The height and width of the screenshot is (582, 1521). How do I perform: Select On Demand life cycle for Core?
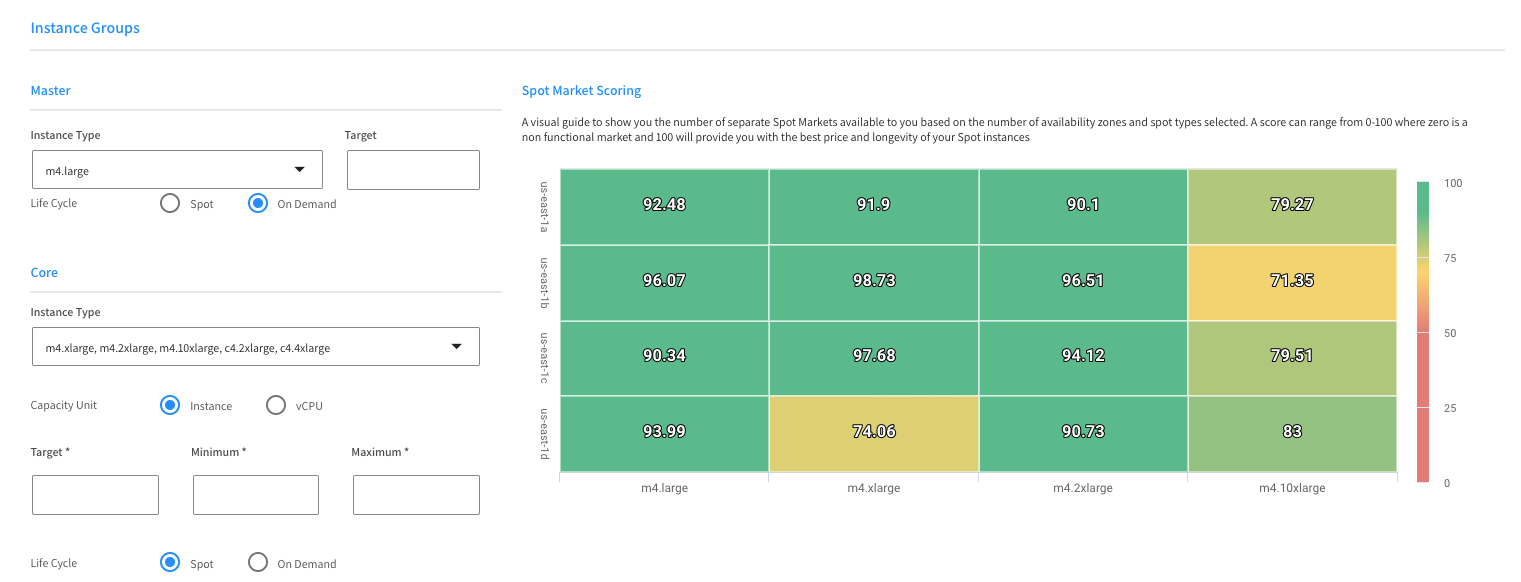[x=258, y=562]
